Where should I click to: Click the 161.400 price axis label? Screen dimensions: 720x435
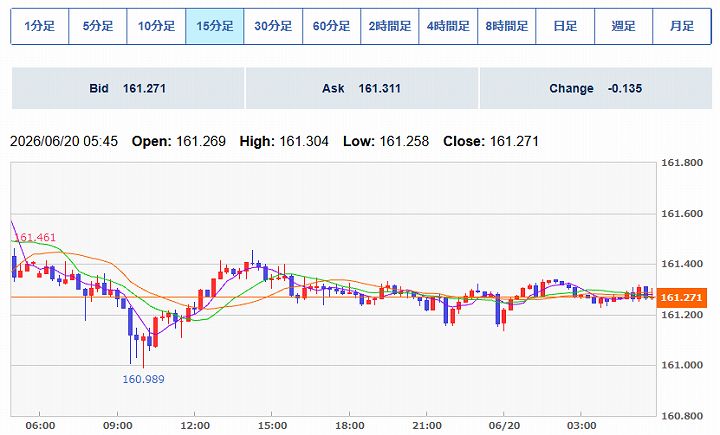click(682, 264)
